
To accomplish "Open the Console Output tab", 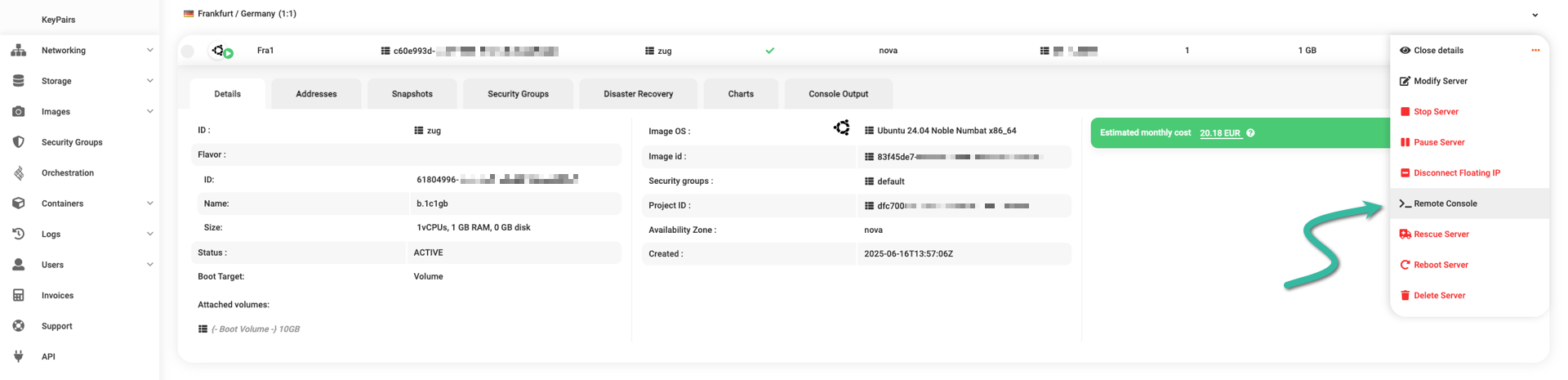I will pos(838,94).
